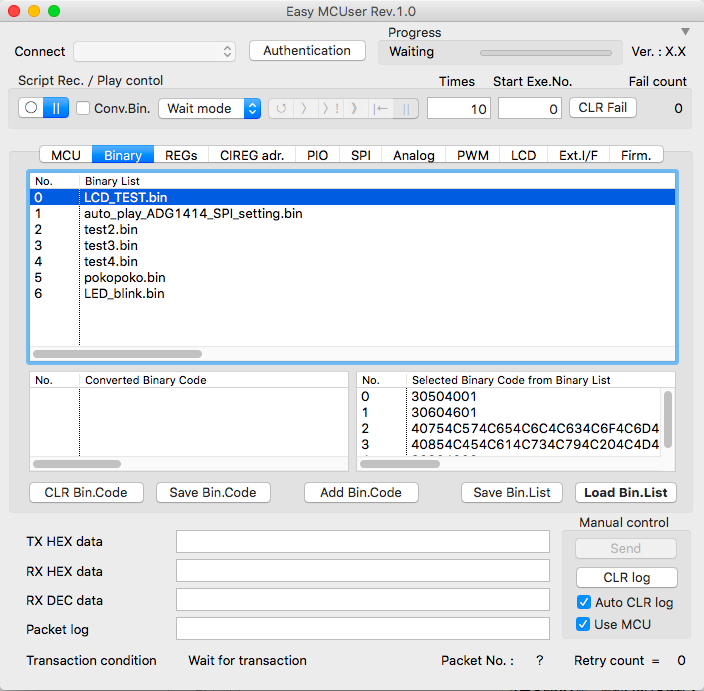This screenshot has height=691, width=704.
Task: Click the loop/repeat playback icon
Action: pyautogui.click(x=281, y=109)
